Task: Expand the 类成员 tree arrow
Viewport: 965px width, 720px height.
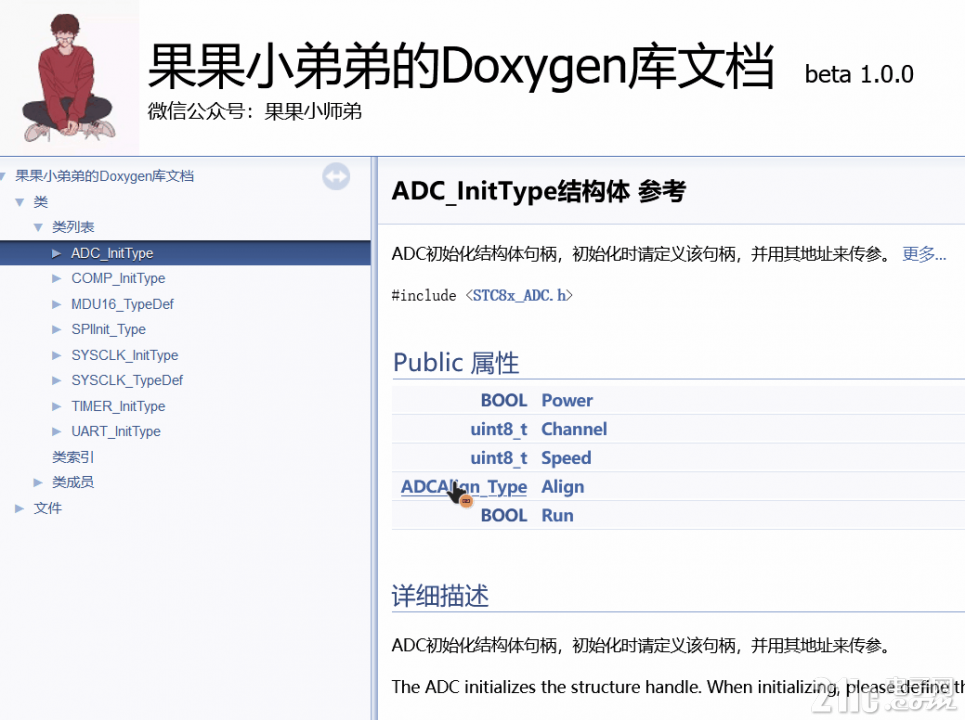Action: (38, 482)
